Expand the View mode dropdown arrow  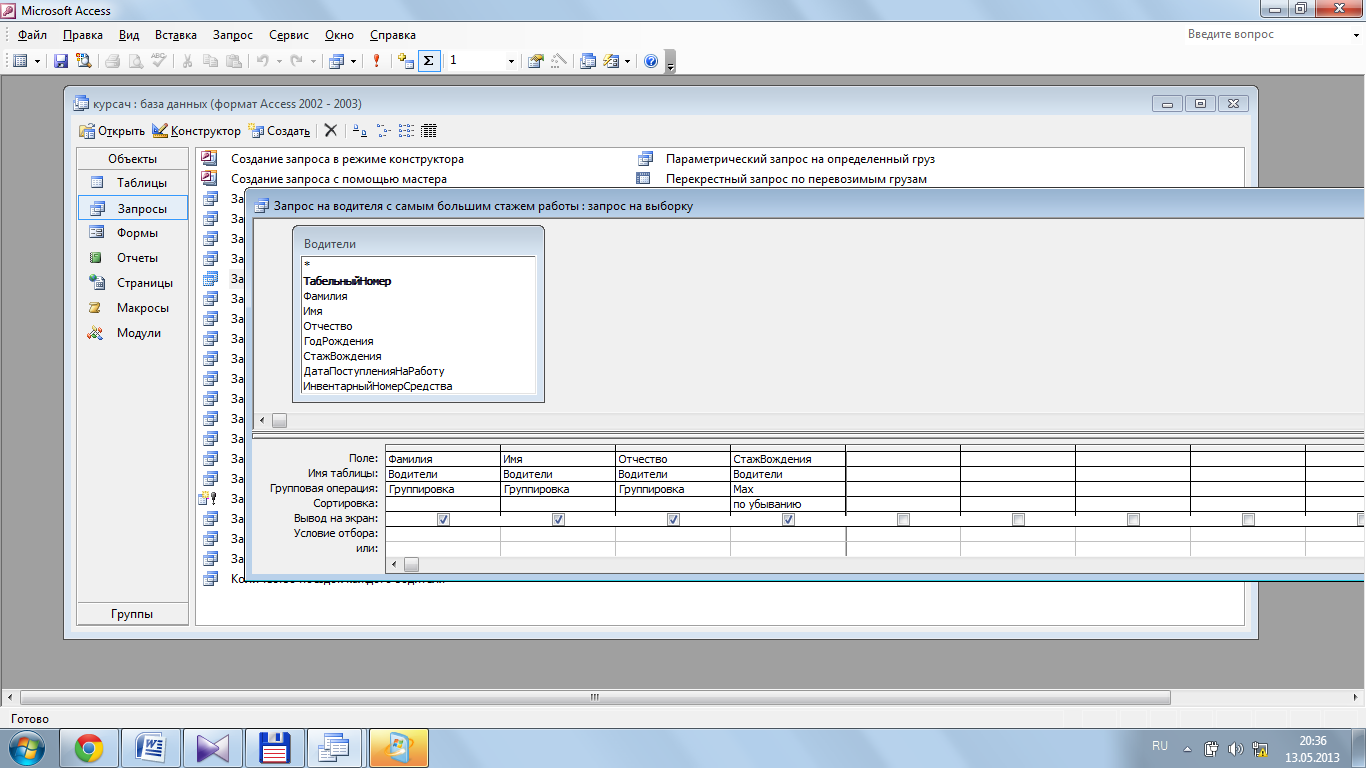click(x=37, y=61)
